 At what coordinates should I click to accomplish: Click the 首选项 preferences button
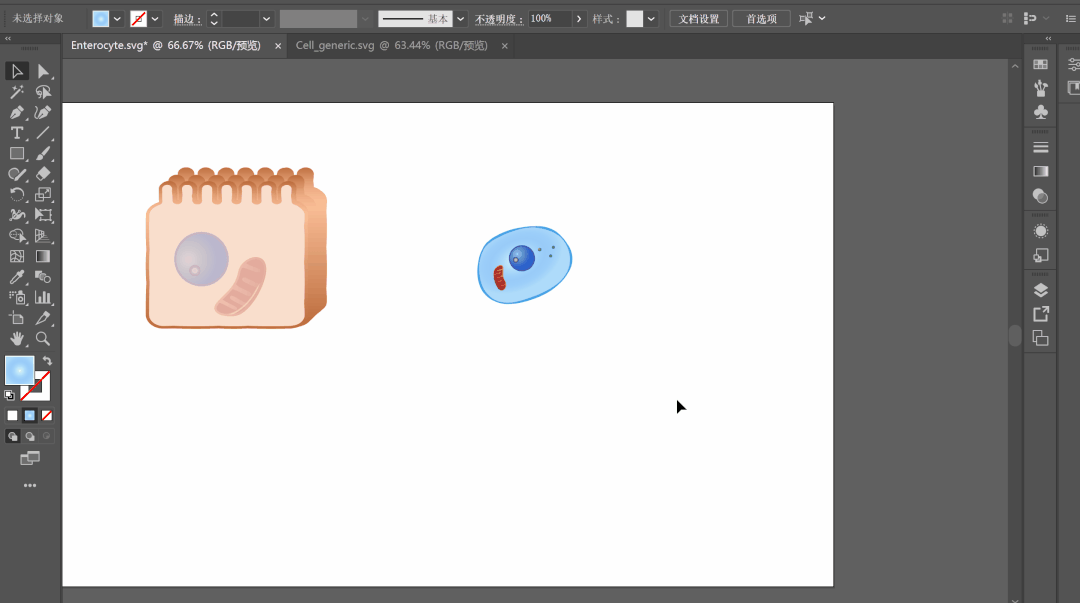point(761,19)
